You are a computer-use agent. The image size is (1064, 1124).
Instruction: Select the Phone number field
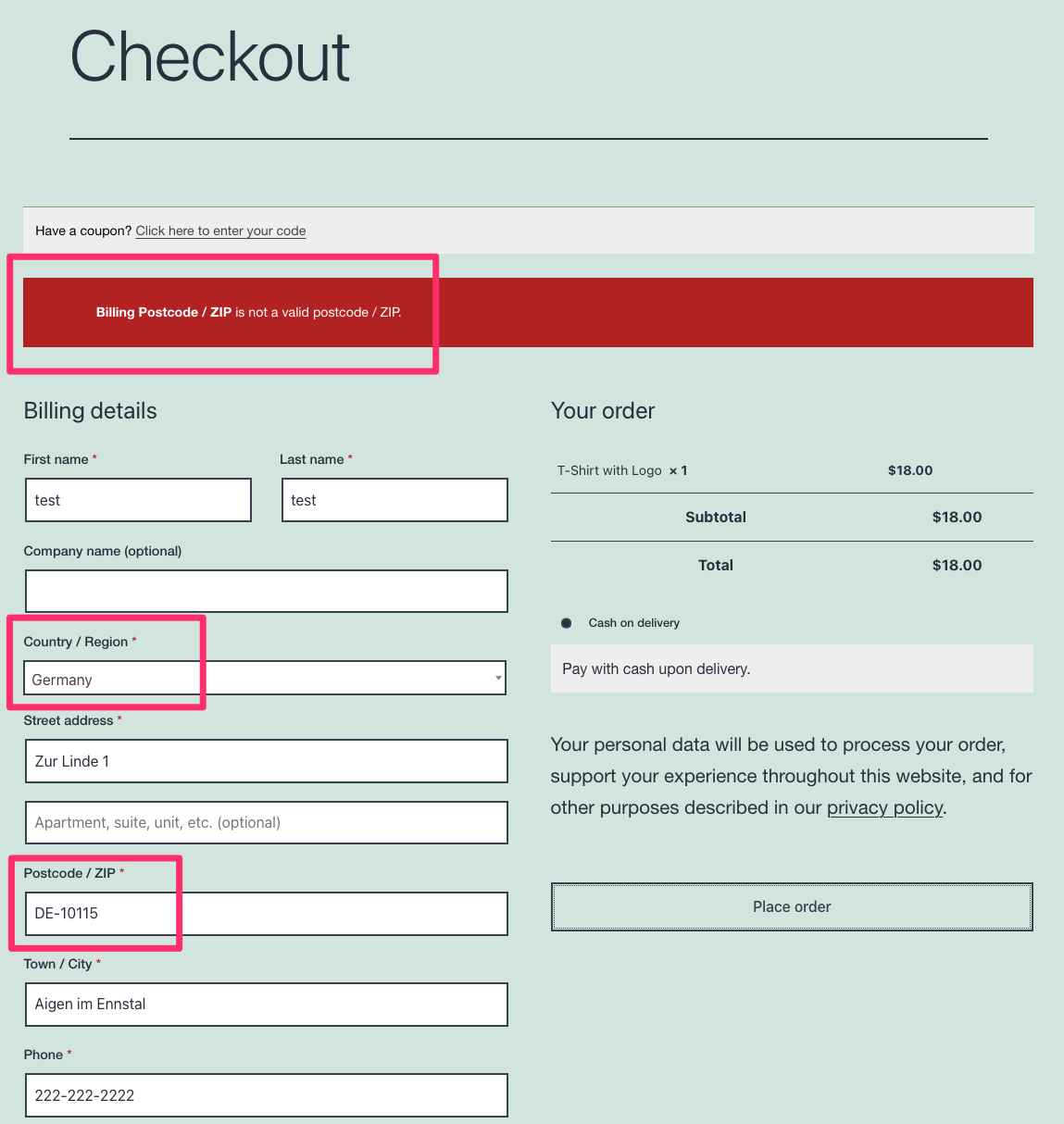266,1095
